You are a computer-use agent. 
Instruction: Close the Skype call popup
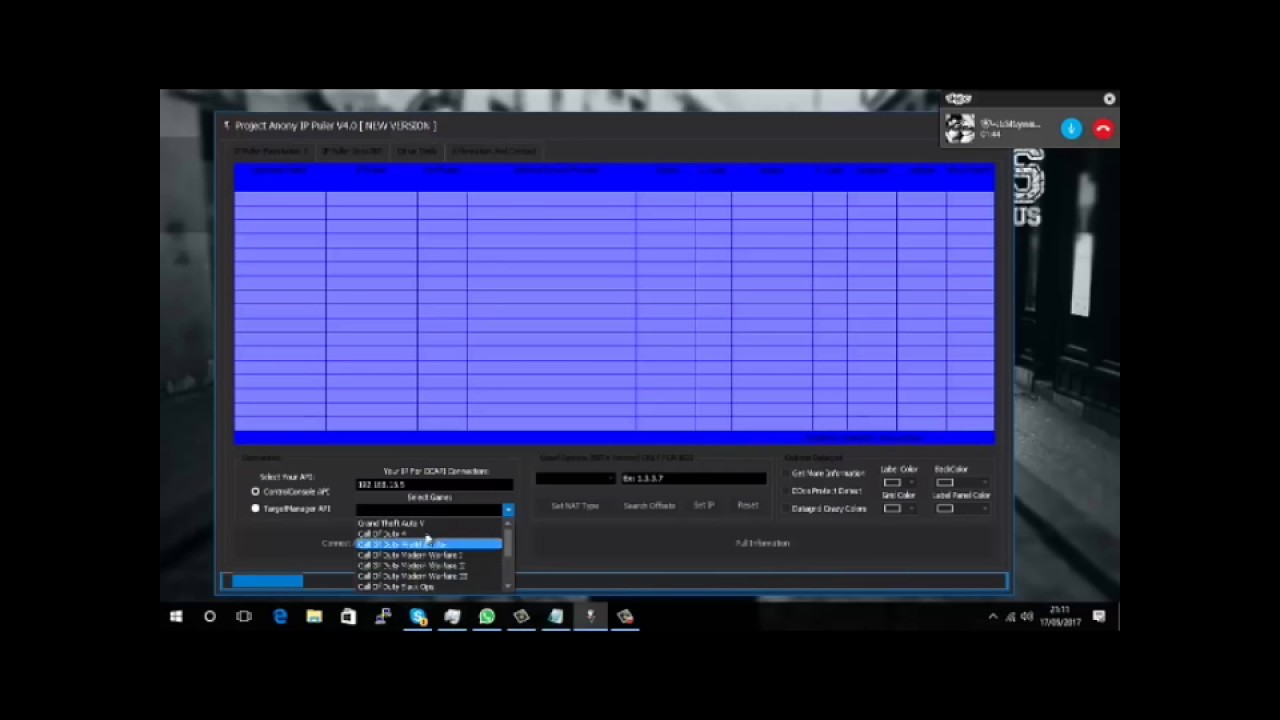pyautogui.click(x=1109, y=99)
